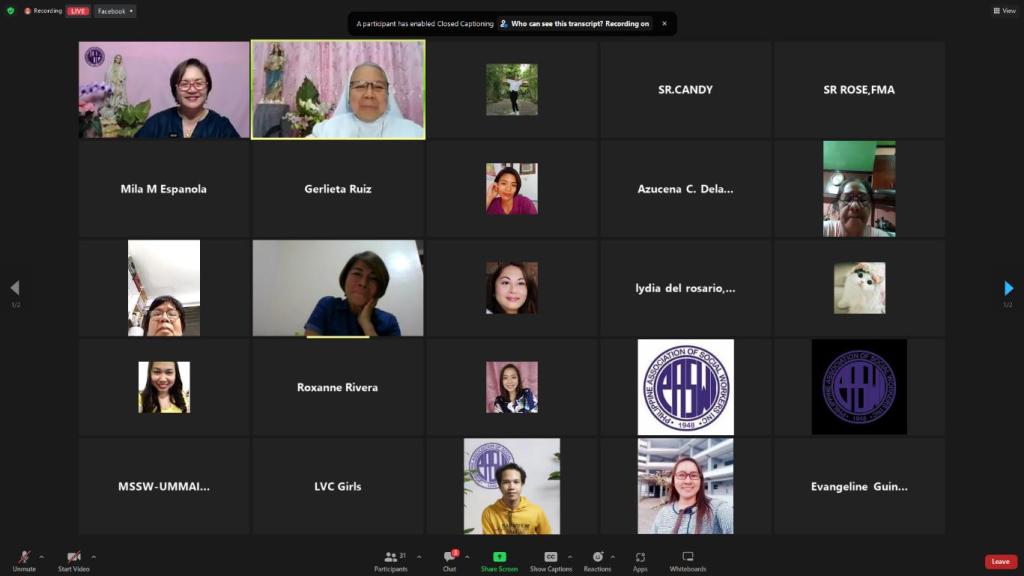Click the green Share Screen icon

tap(499, 557)
